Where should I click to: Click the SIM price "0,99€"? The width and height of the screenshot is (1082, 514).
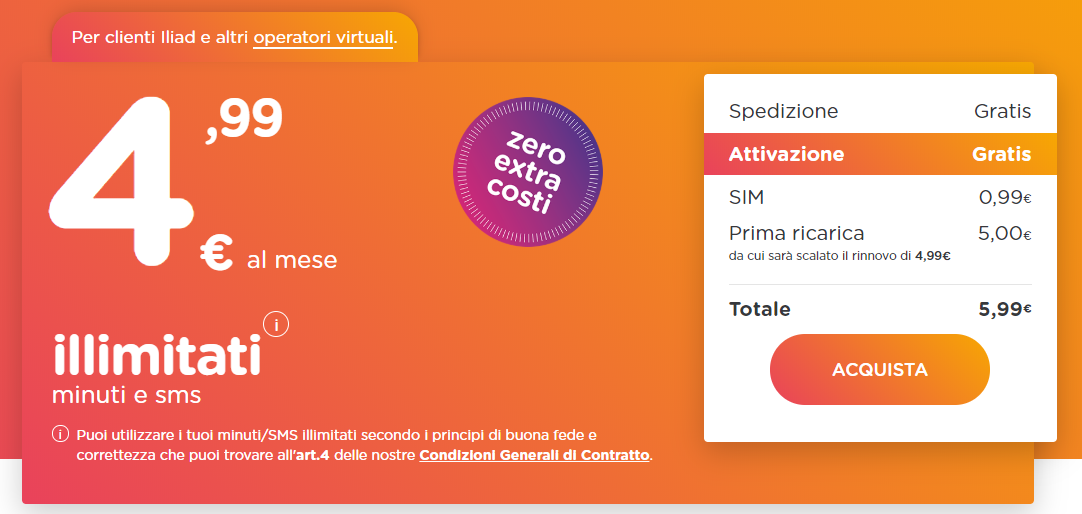(x=1004, y=198)
